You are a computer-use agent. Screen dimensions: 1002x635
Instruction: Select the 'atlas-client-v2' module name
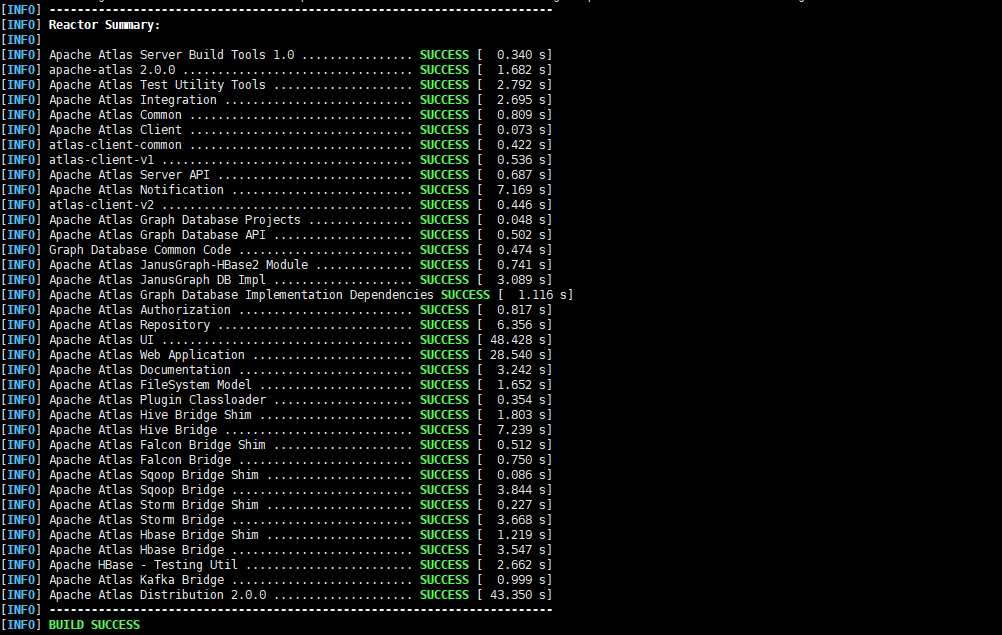101,205
